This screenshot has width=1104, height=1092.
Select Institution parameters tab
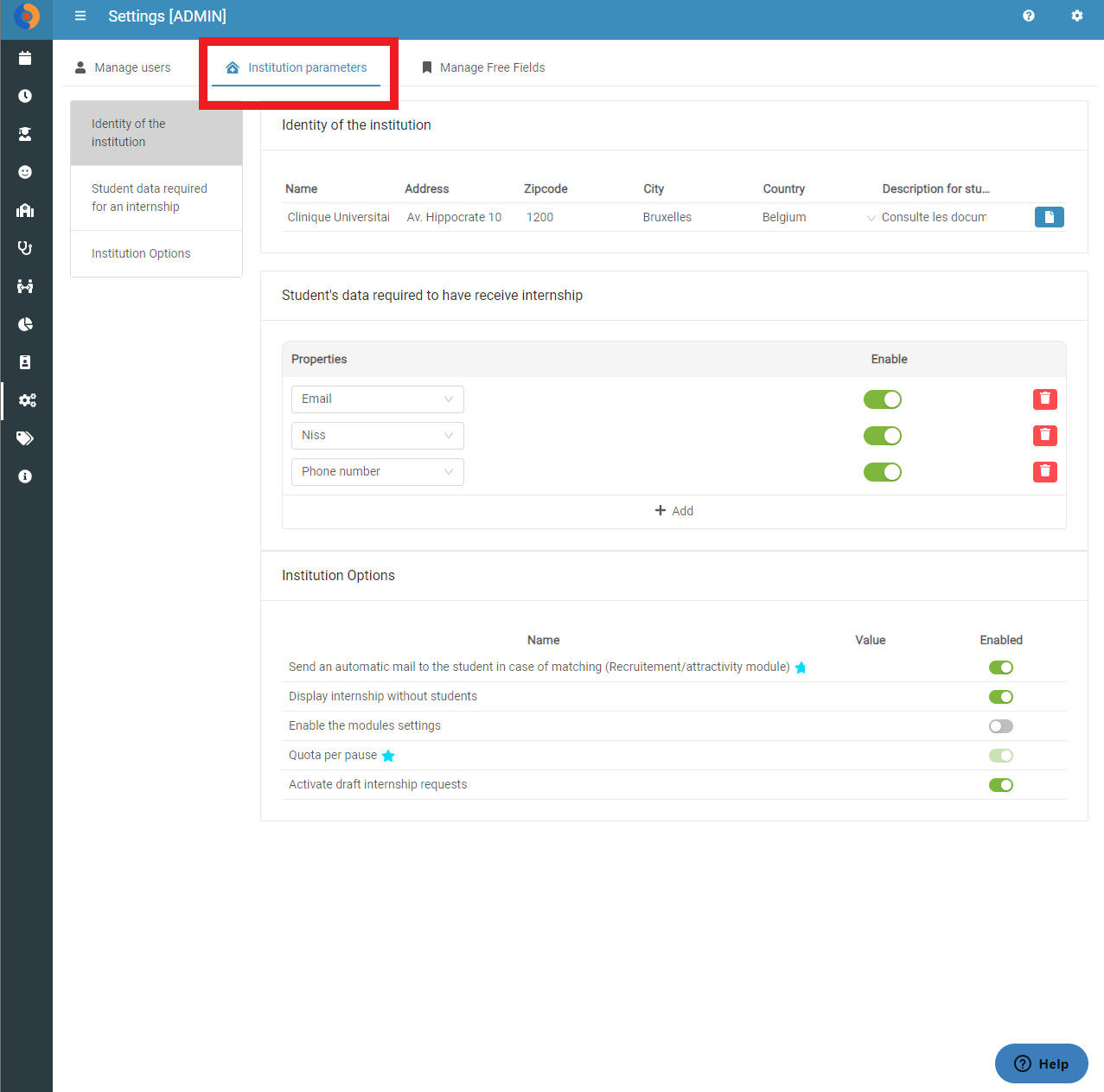tap(297, 67)
